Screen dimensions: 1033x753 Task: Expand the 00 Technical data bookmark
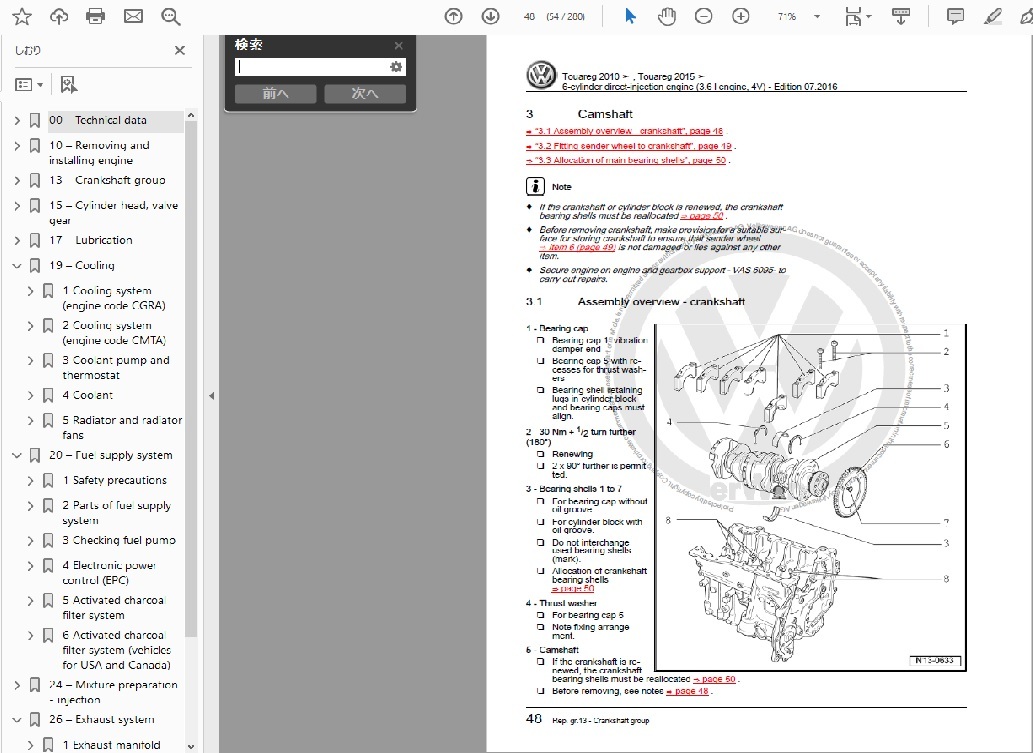17,121
